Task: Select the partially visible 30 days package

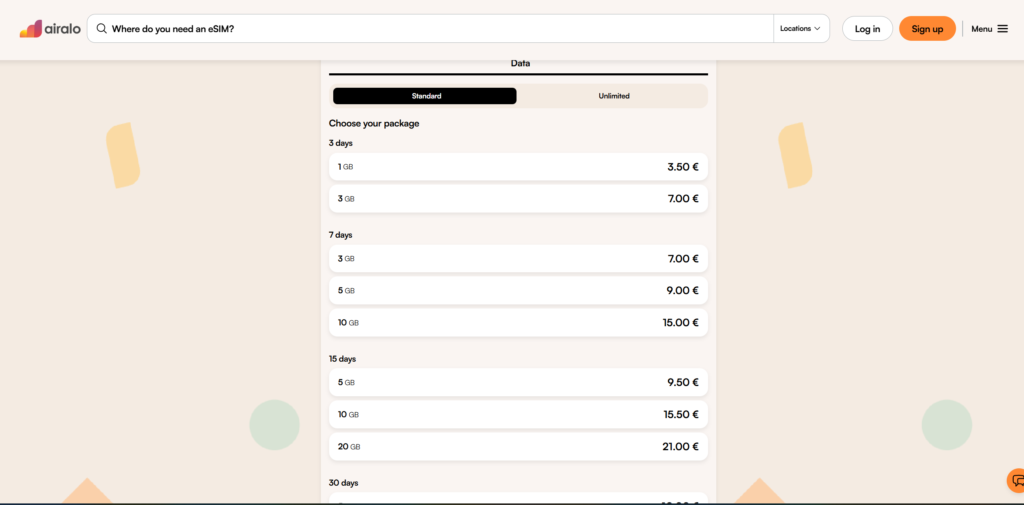Action: pos(518,498)
